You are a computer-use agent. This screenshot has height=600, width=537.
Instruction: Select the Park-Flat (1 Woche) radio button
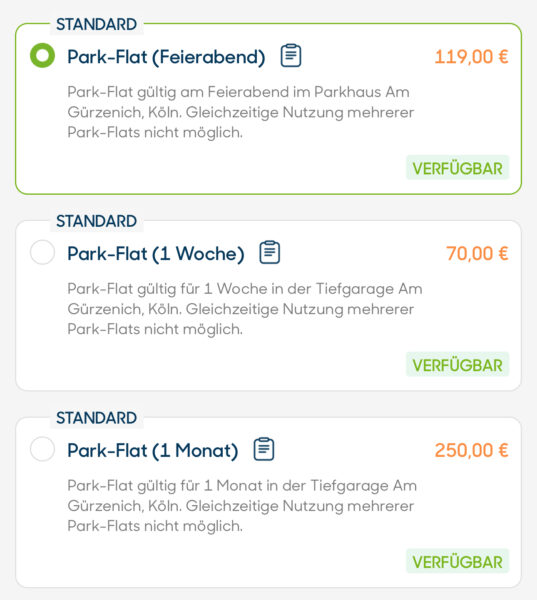point(42,252)
